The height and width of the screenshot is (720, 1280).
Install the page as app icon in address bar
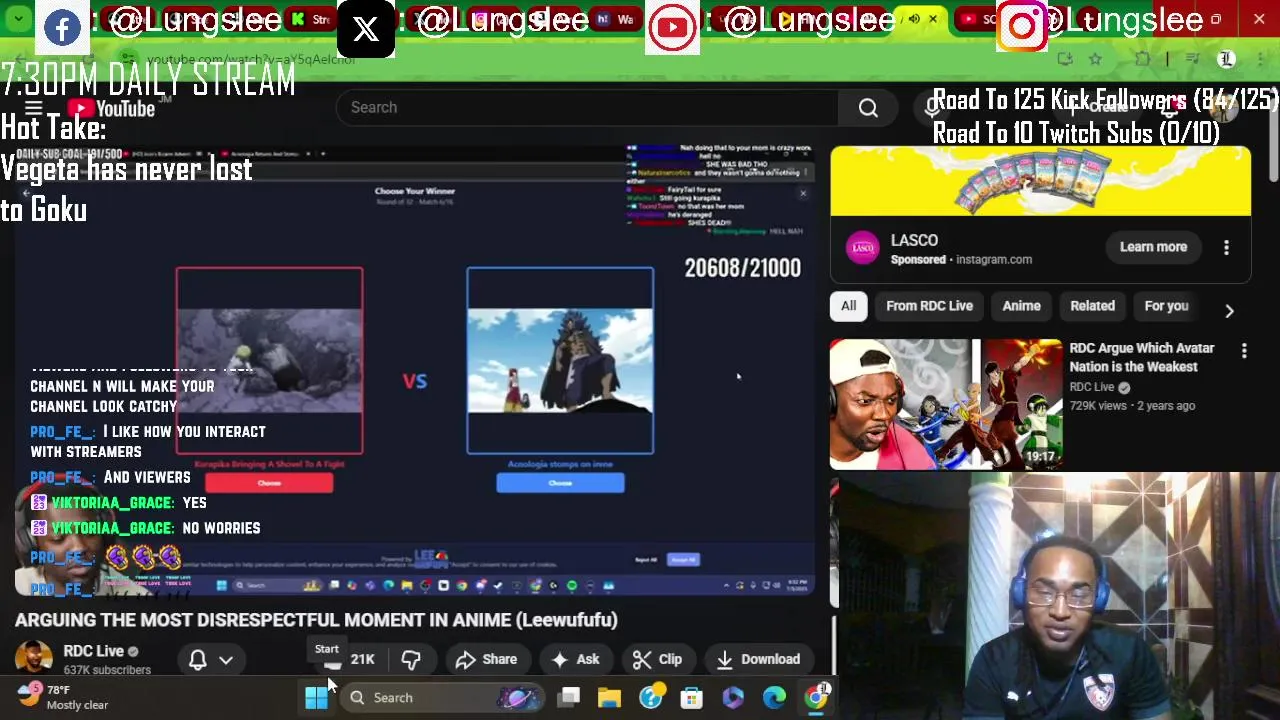(1065, 59)
